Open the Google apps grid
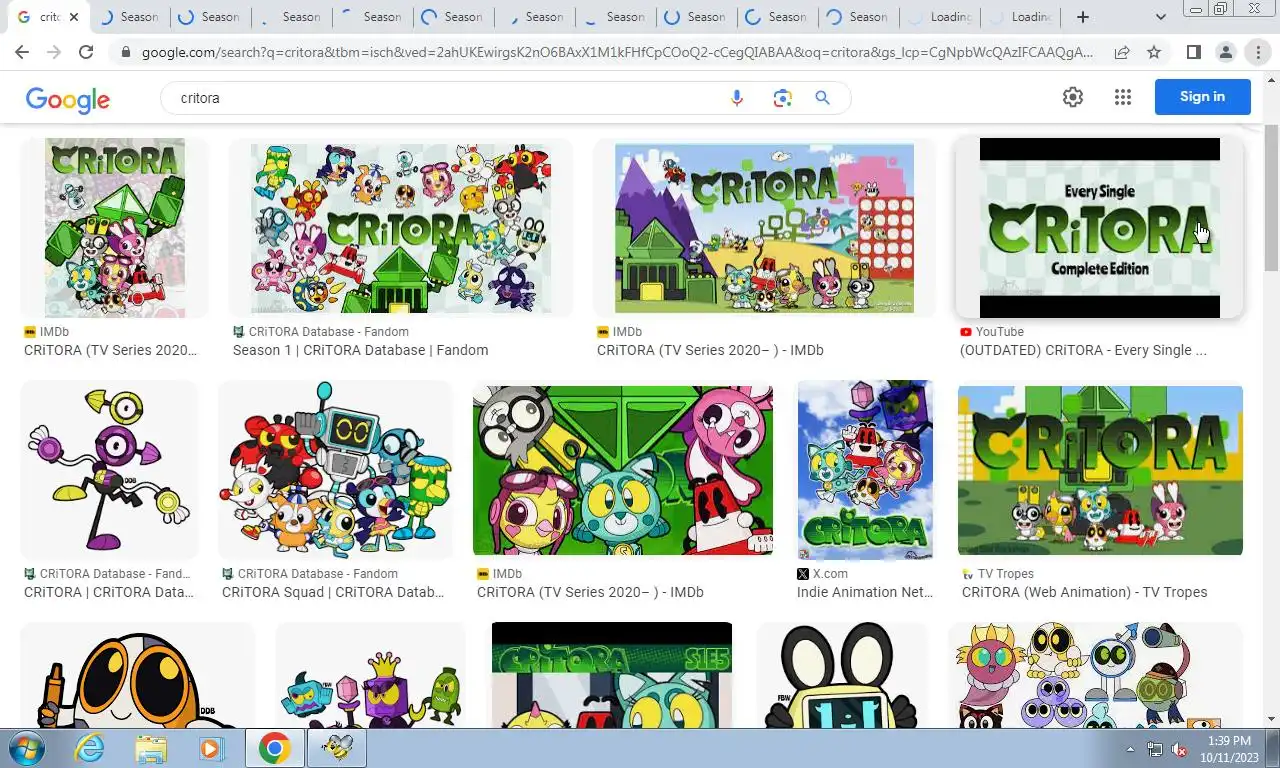1280x768 pixels. coord(1123,97)
